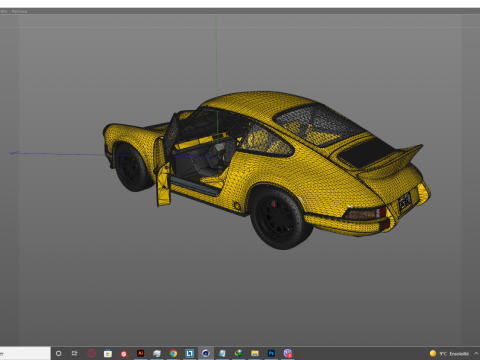Open File Explorer folder icon on taskbar
The height and width of the screenshot is (360, 480).
(x=255, y=353)
